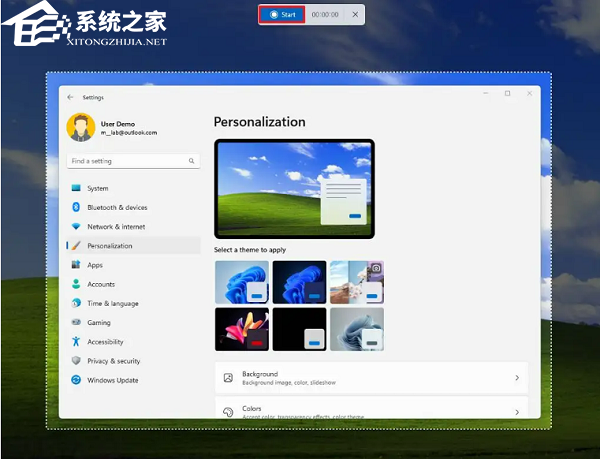Select the Network & internet icon
The width and height of the screenshot is (600, 459).
pyautogui.click(x=76, y=227)
